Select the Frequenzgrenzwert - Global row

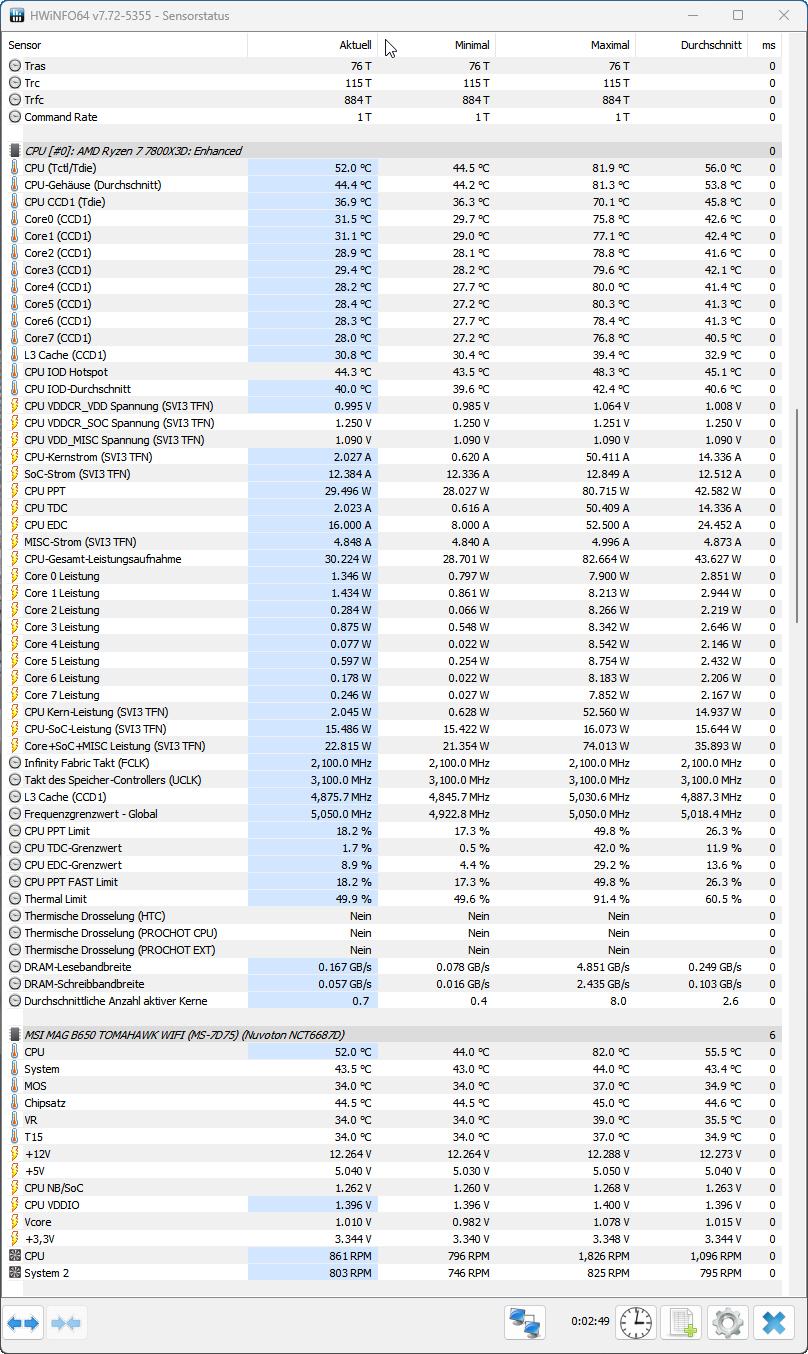(x=392, y=814)
